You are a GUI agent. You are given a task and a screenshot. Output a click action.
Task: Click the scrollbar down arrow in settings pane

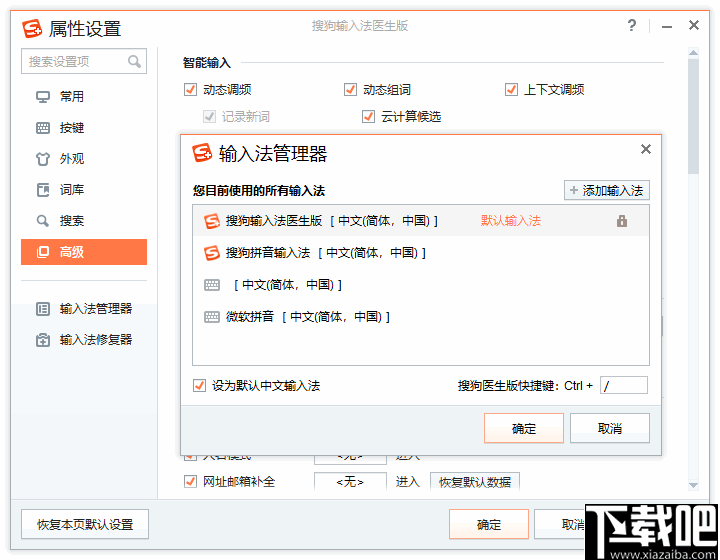pos(693,485)
